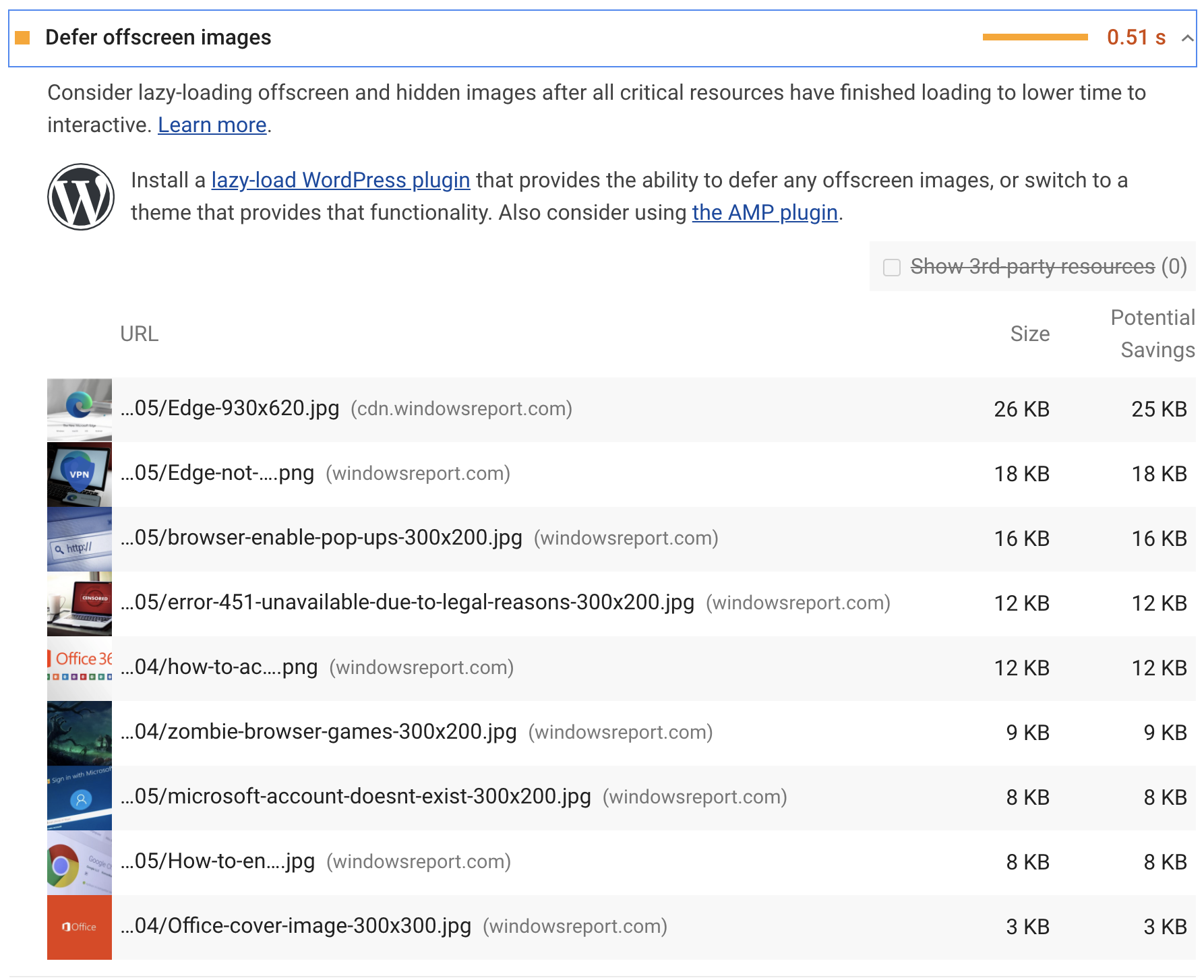Click the orange severity square icon

[22, 38]
